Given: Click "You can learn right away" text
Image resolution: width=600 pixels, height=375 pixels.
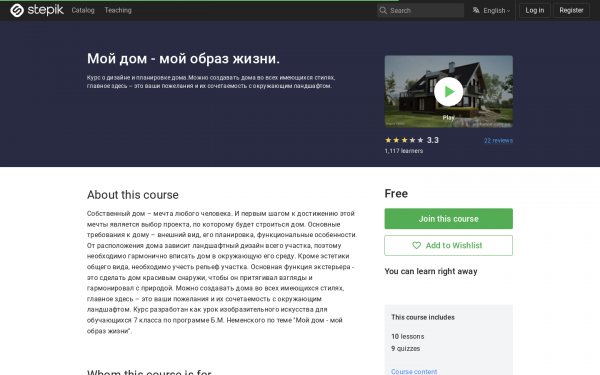Looking at the screenshot, I should (x=431, y=271).
